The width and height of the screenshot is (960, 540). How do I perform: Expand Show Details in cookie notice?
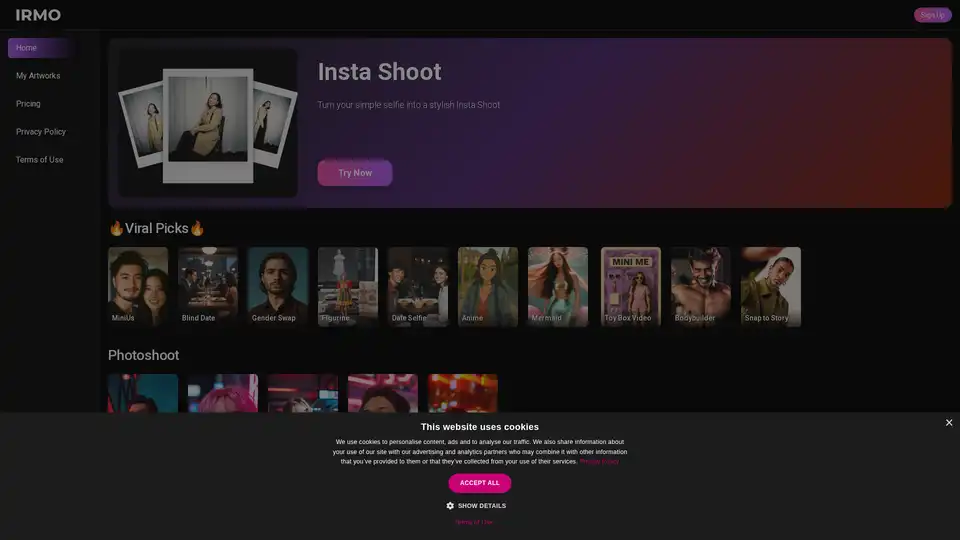(x=481, y=506)
